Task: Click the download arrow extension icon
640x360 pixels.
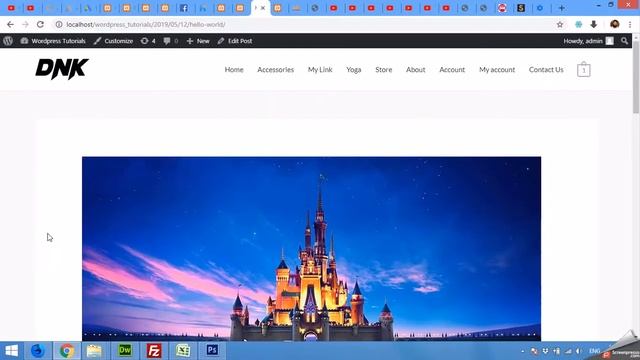Action: pyautogui.click(x=593, y=24)
